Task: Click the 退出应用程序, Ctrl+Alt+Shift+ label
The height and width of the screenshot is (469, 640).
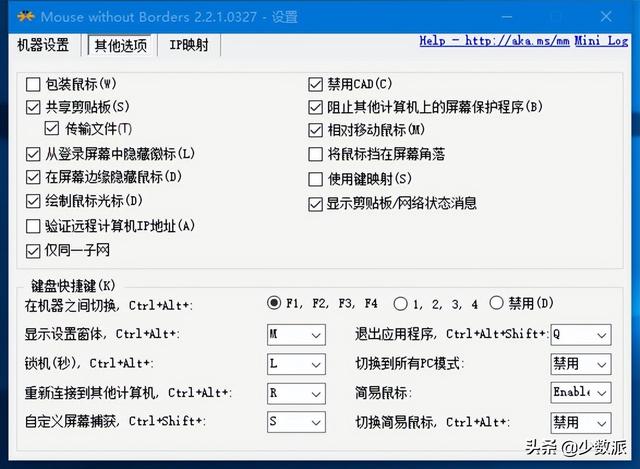Action: pos(451,334)
